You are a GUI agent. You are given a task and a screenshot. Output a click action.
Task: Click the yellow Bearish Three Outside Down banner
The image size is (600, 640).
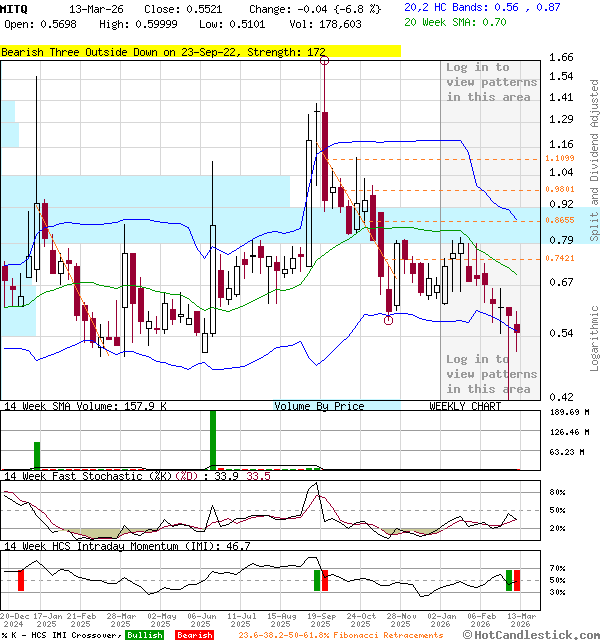200,50
